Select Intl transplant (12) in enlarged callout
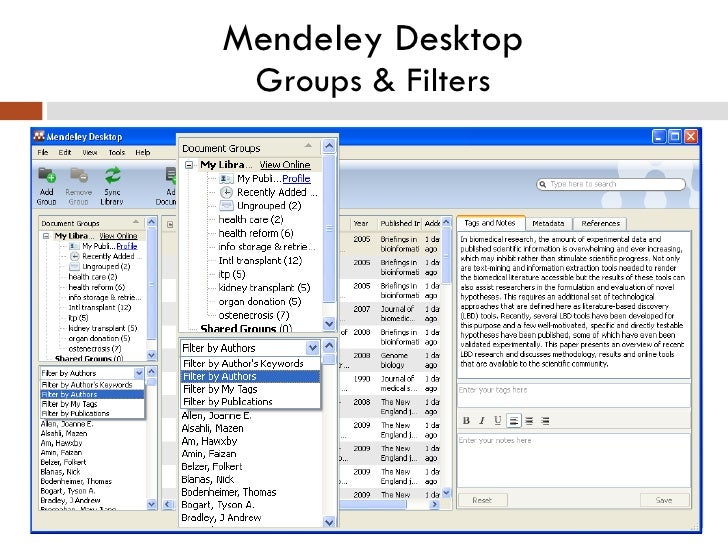The height and width of the screenshot is (546, 728). pyautogui.click(x=260, y=260)
